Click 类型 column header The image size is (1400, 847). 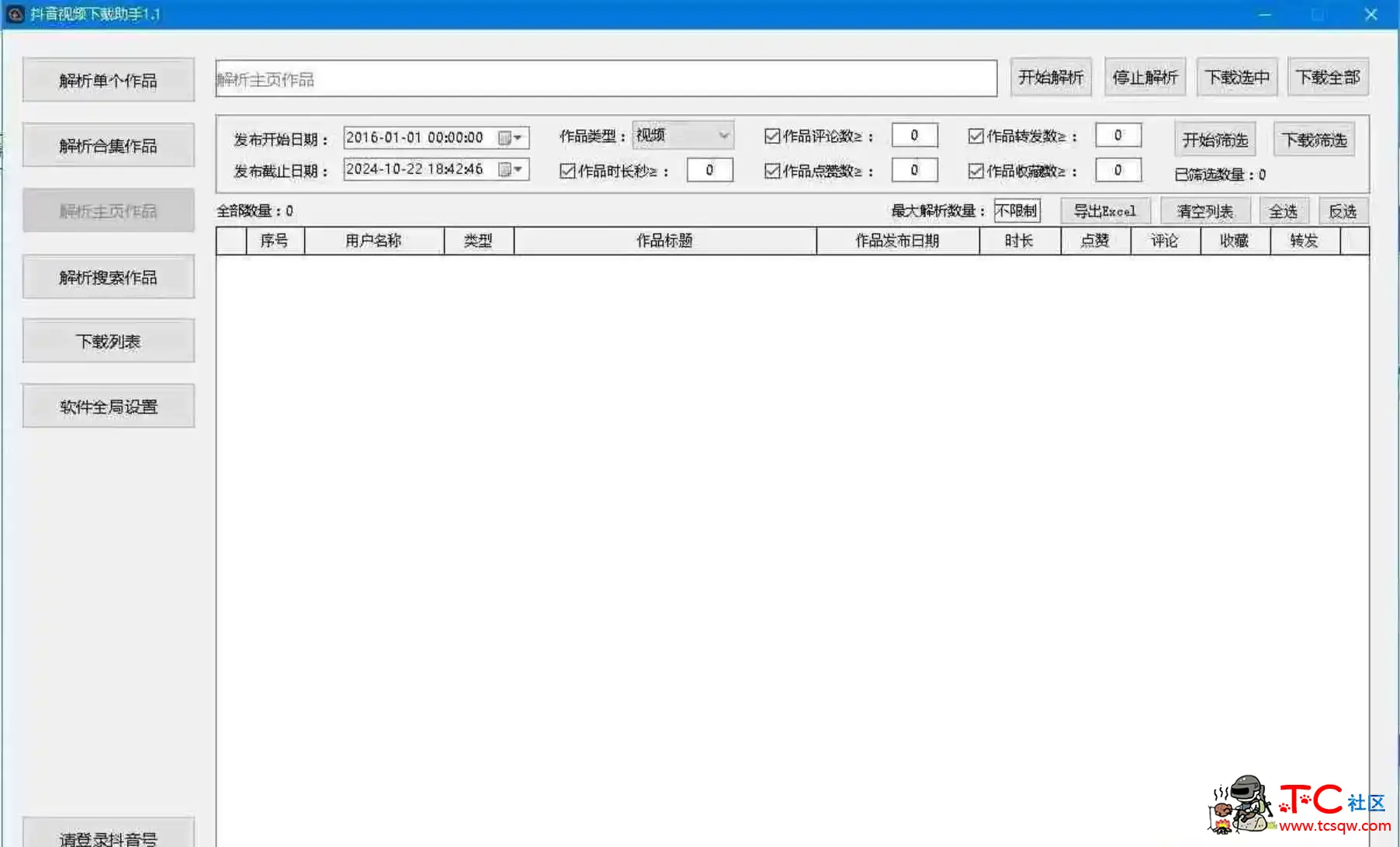tap(479, 241)
